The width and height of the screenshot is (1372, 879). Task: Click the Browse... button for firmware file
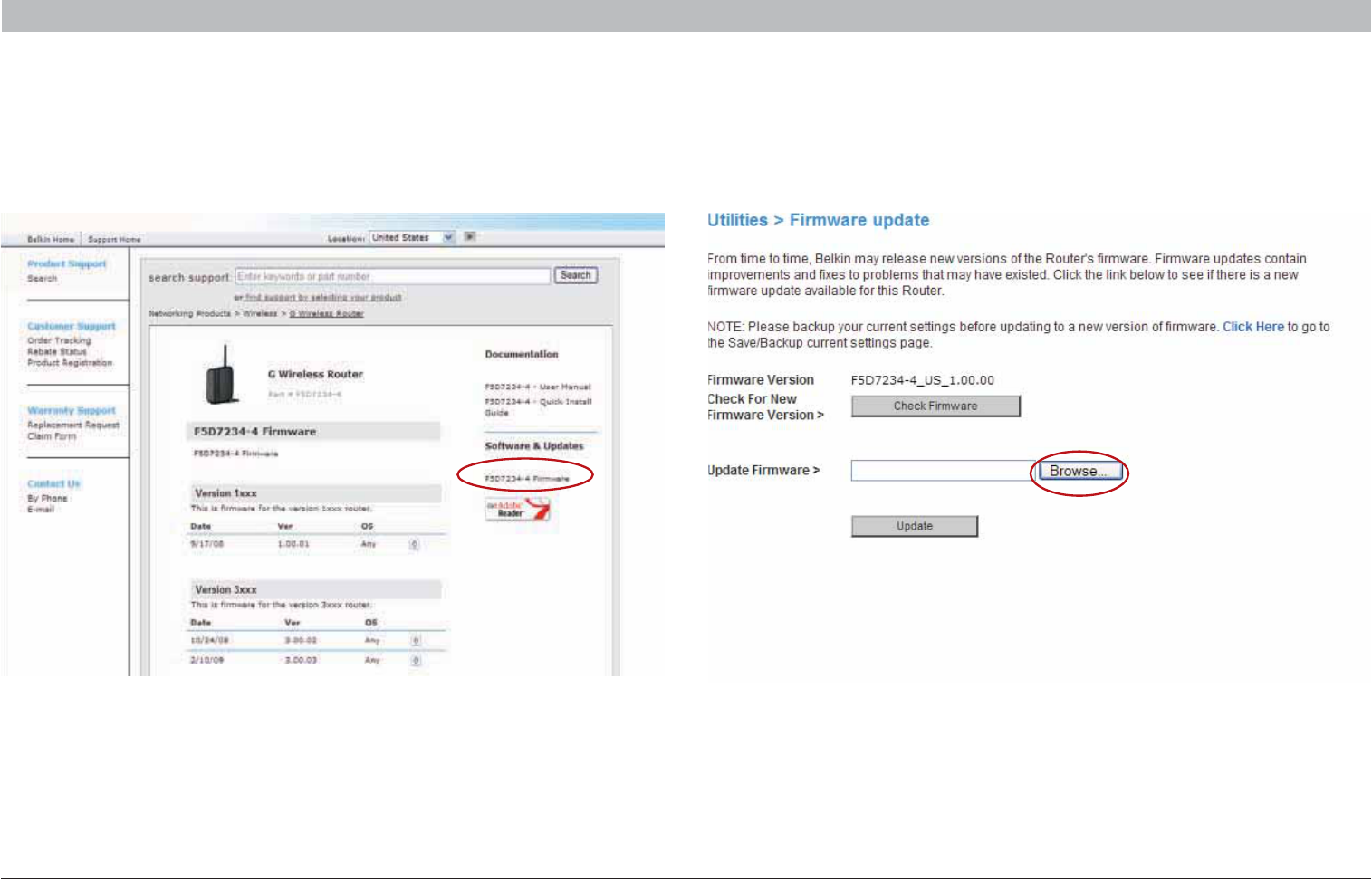click(1080, 472)
